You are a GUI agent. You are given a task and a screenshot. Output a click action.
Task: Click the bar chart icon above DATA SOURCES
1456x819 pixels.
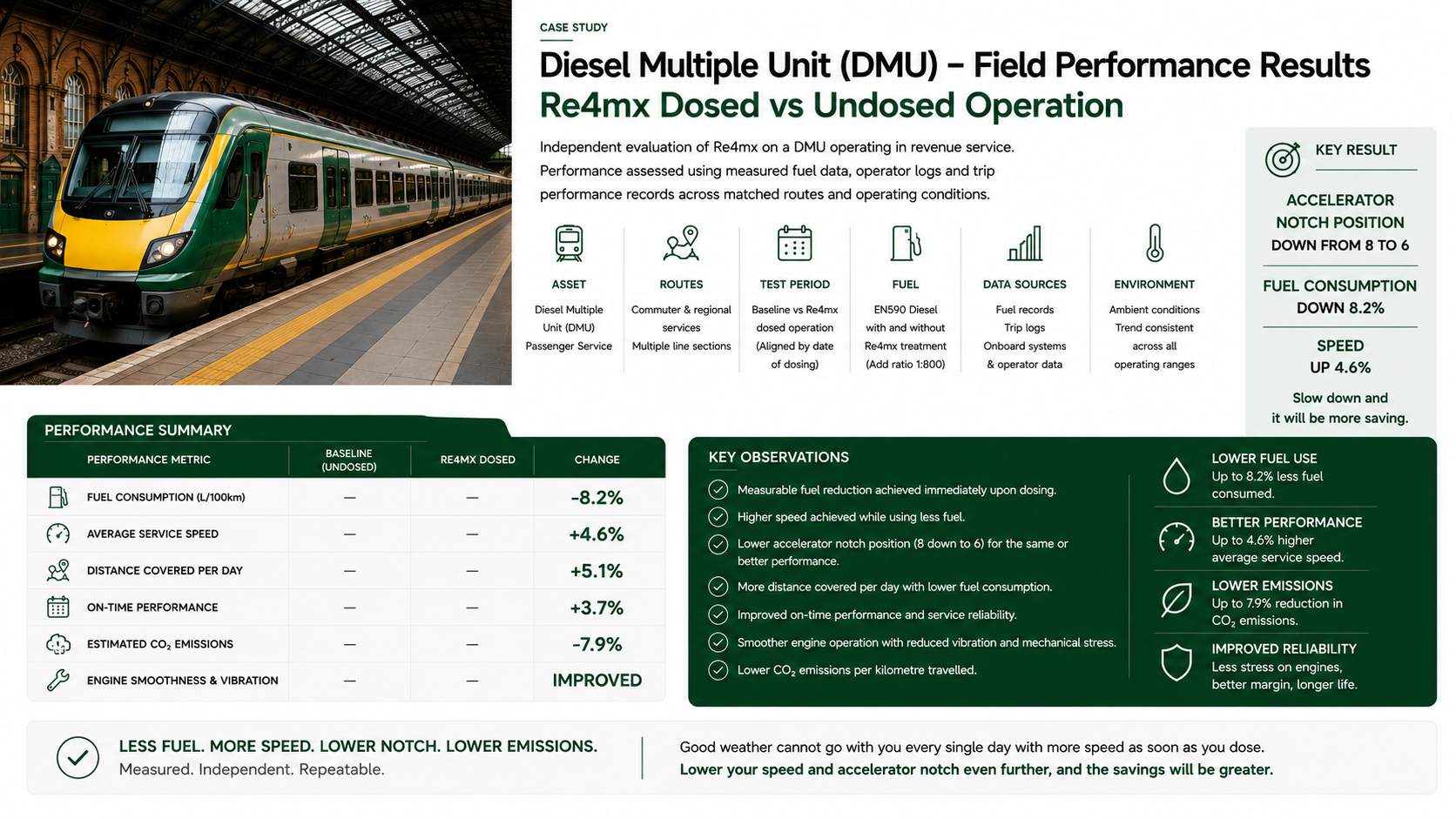pos(1025,244)
